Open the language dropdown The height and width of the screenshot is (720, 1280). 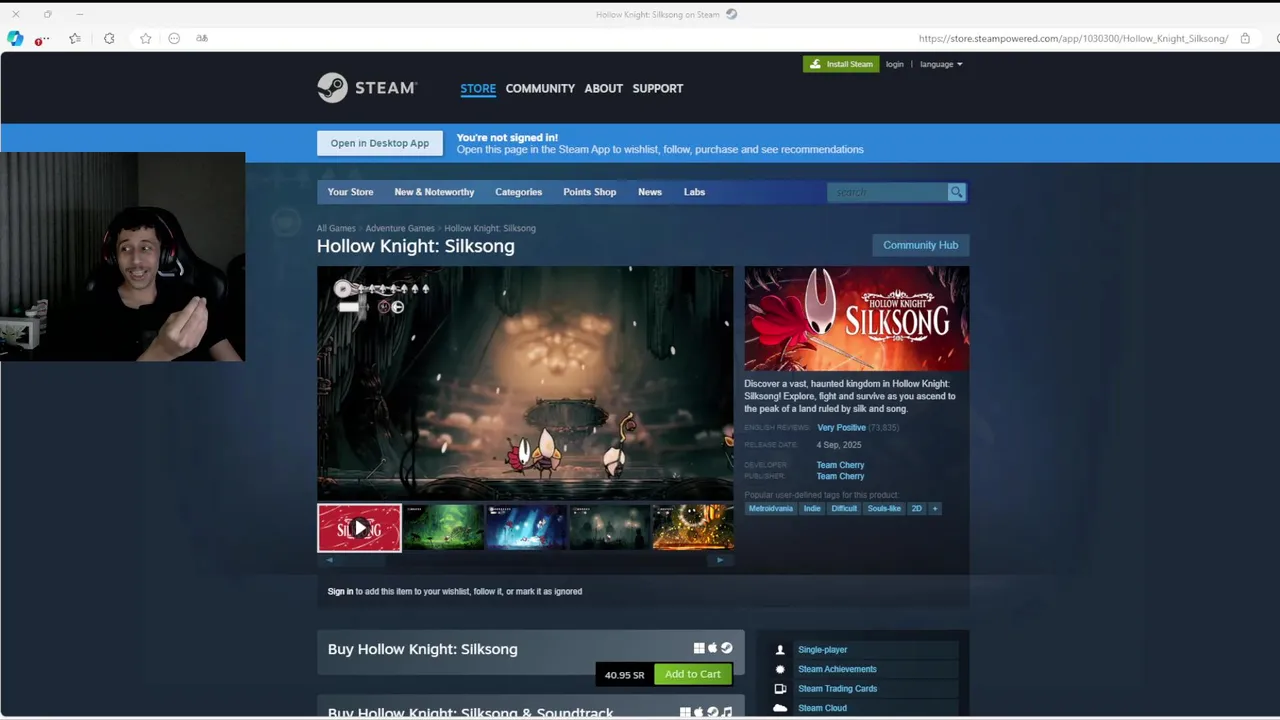[941, 64]
